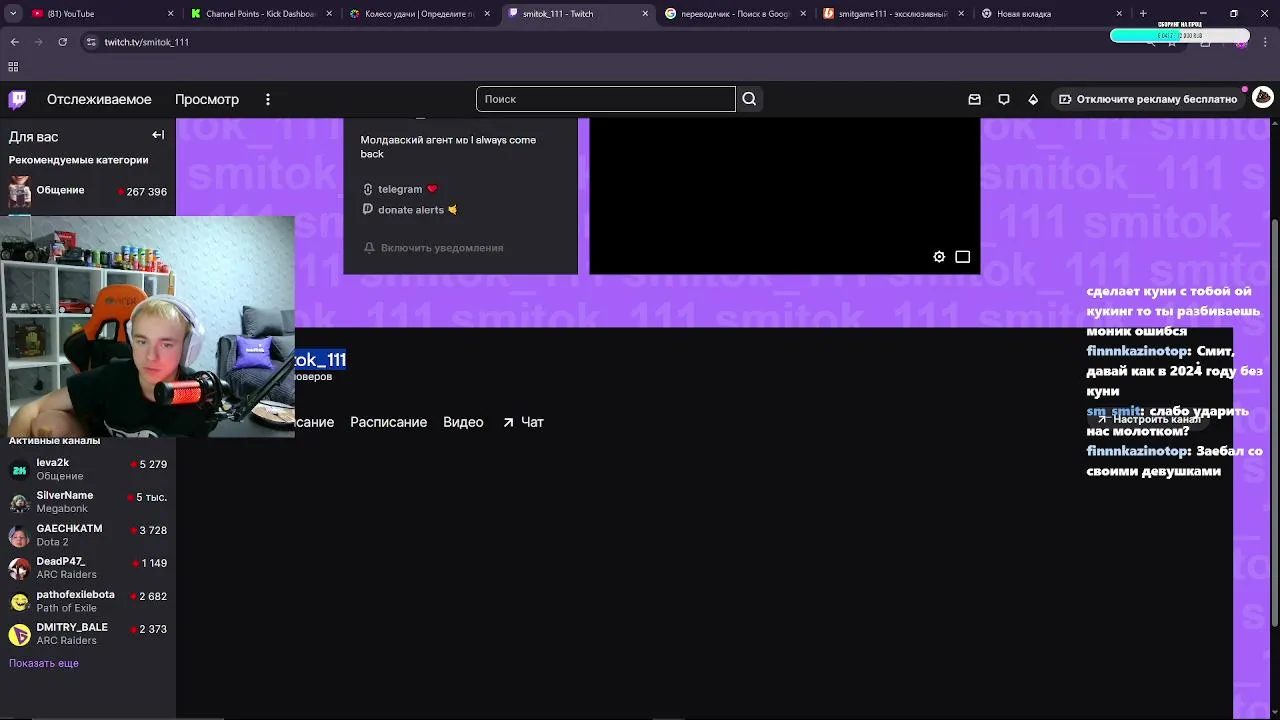1280x720 pixels.
Task: Open the three-dot more menu in Twitch header
Action: coord(267,99)
